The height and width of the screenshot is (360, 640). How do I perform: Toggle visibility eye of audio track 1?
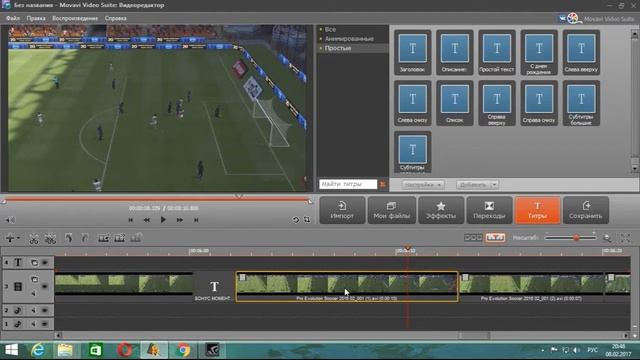45,324
